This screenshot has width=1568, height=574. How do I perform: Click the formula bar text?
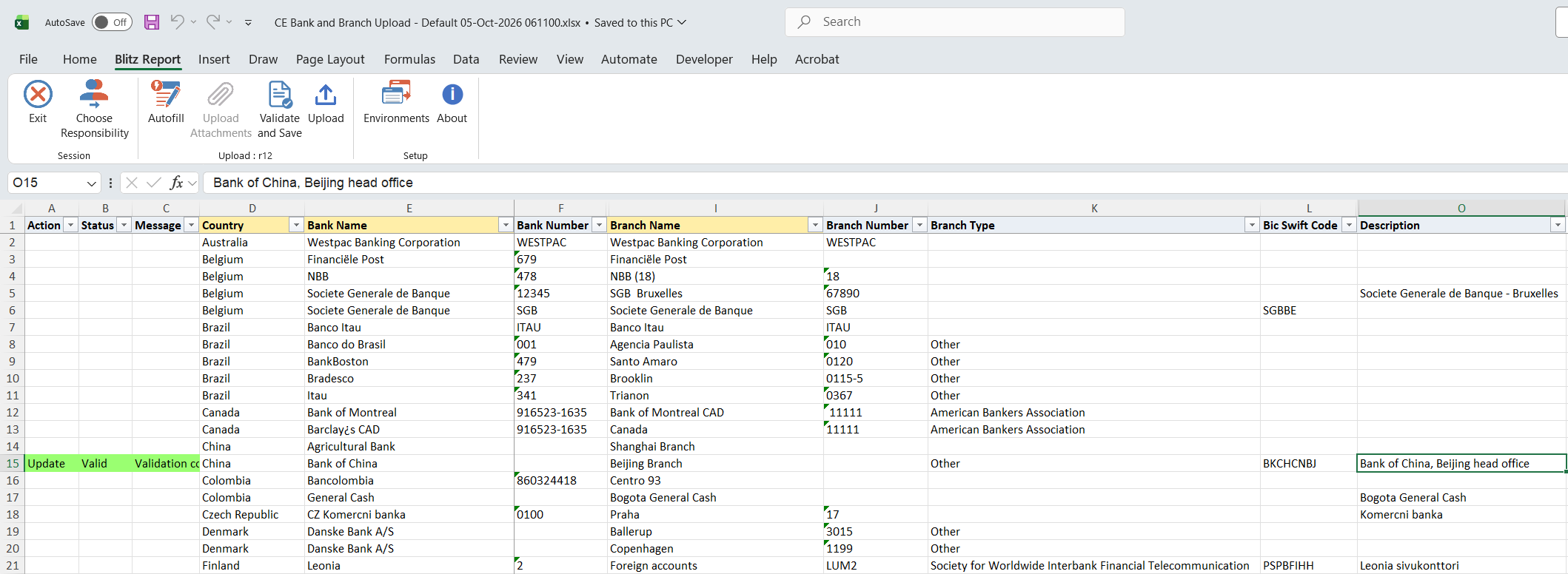pos(313,183)
